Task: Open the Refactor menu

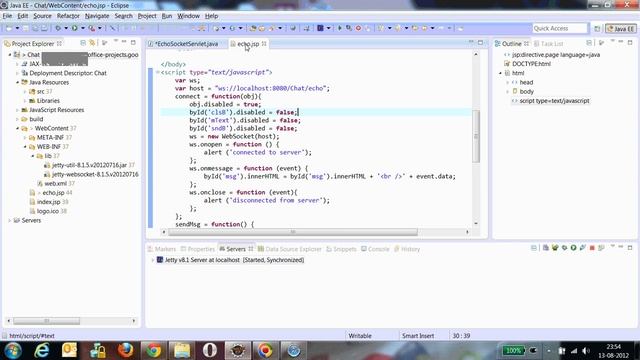Action: [68, 16]
